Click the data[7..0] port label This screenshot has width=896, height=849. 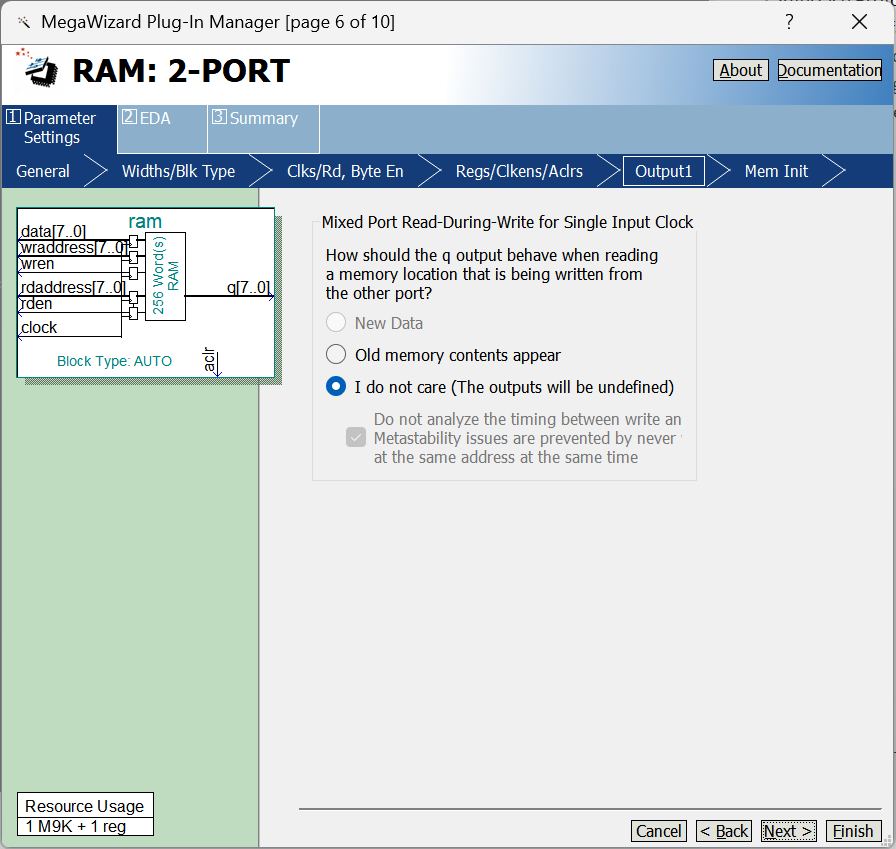[x=53, y=231]
